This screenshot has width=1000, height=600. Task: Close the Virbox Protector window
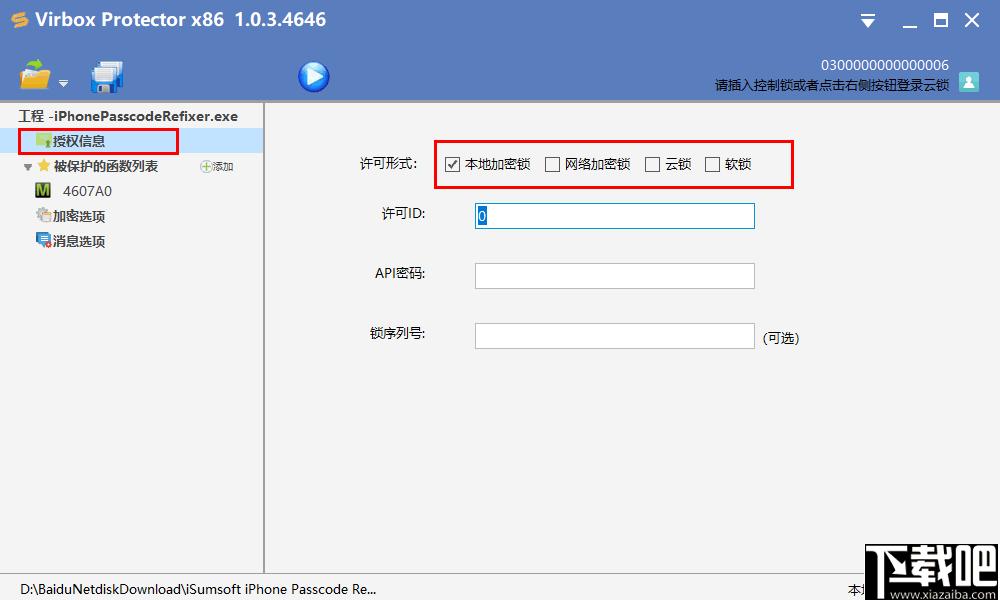pyautogui.click(x=972, y=20)
